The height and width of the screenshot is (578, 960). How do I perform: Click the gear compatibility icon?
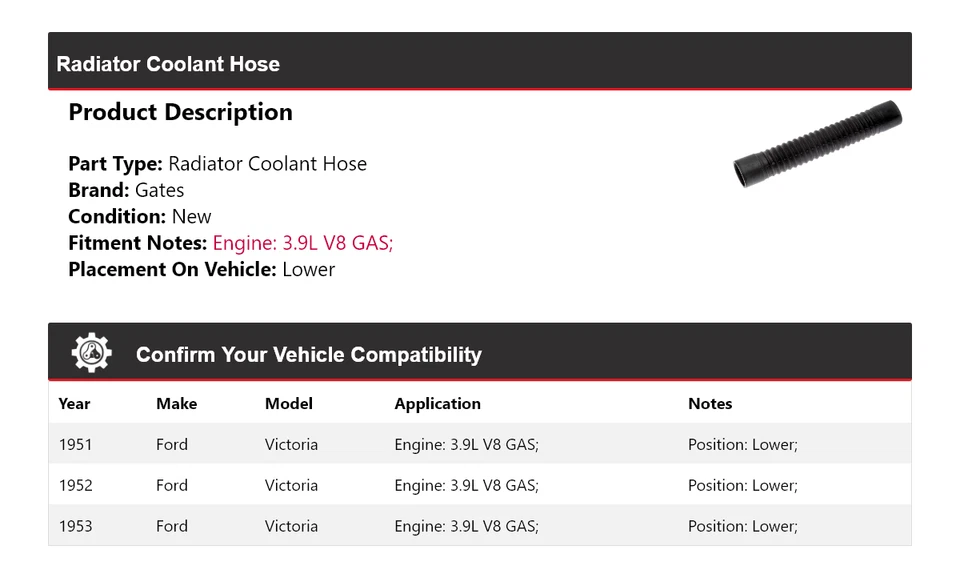(92, 353)
